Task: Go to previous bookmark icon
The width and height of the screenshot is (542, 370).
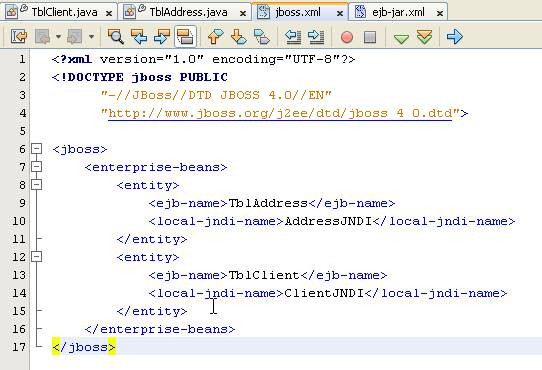Action: coord(216,36)
